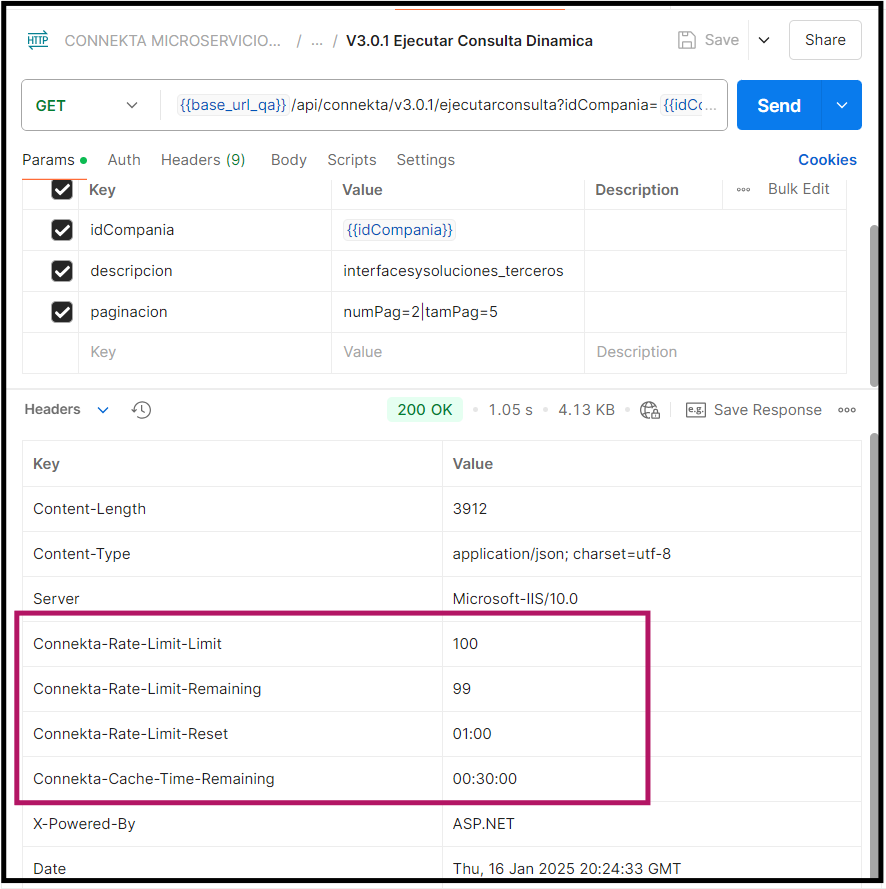This screenshot has width=886, height=889.
Task: Expand the Save options chevron
Action: click(x=764, y=40)
